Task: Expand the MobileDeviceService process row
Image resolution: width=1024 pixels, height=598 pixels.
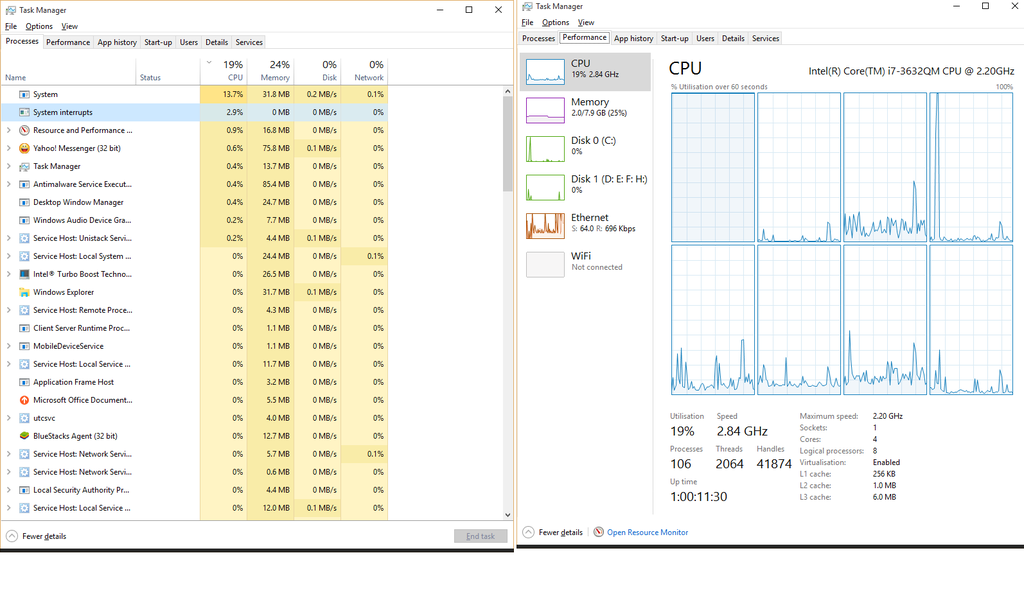Action: [x=9, y=346]
